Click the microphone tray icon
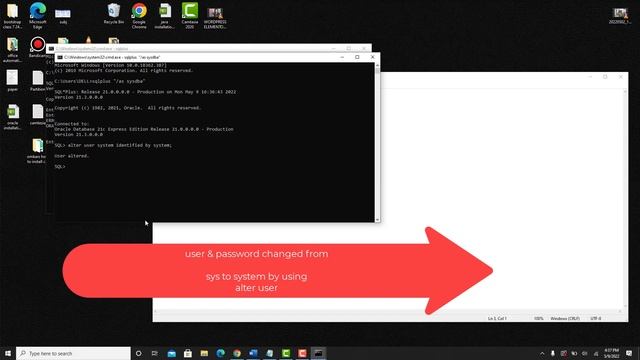The image size is (640, 360). 553,353
